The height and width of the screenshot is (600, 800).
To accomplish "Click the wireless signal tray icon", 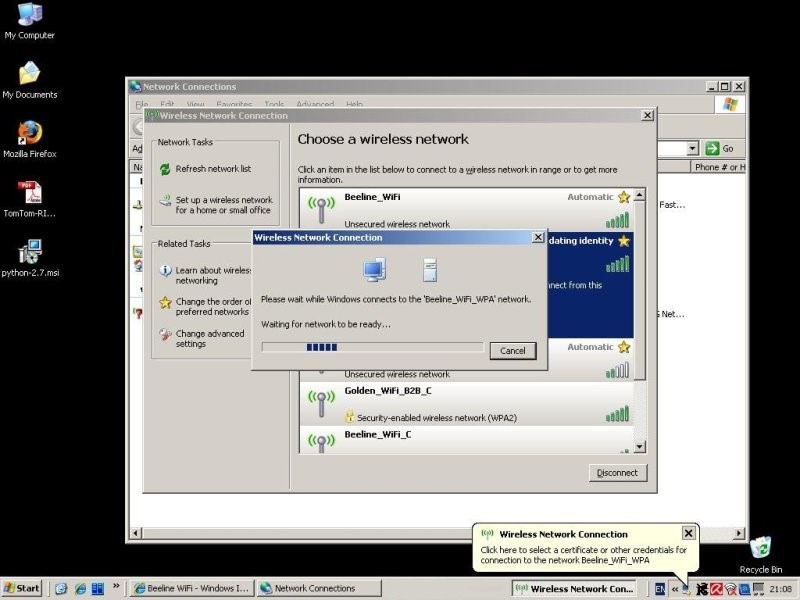I will [730, 589].
